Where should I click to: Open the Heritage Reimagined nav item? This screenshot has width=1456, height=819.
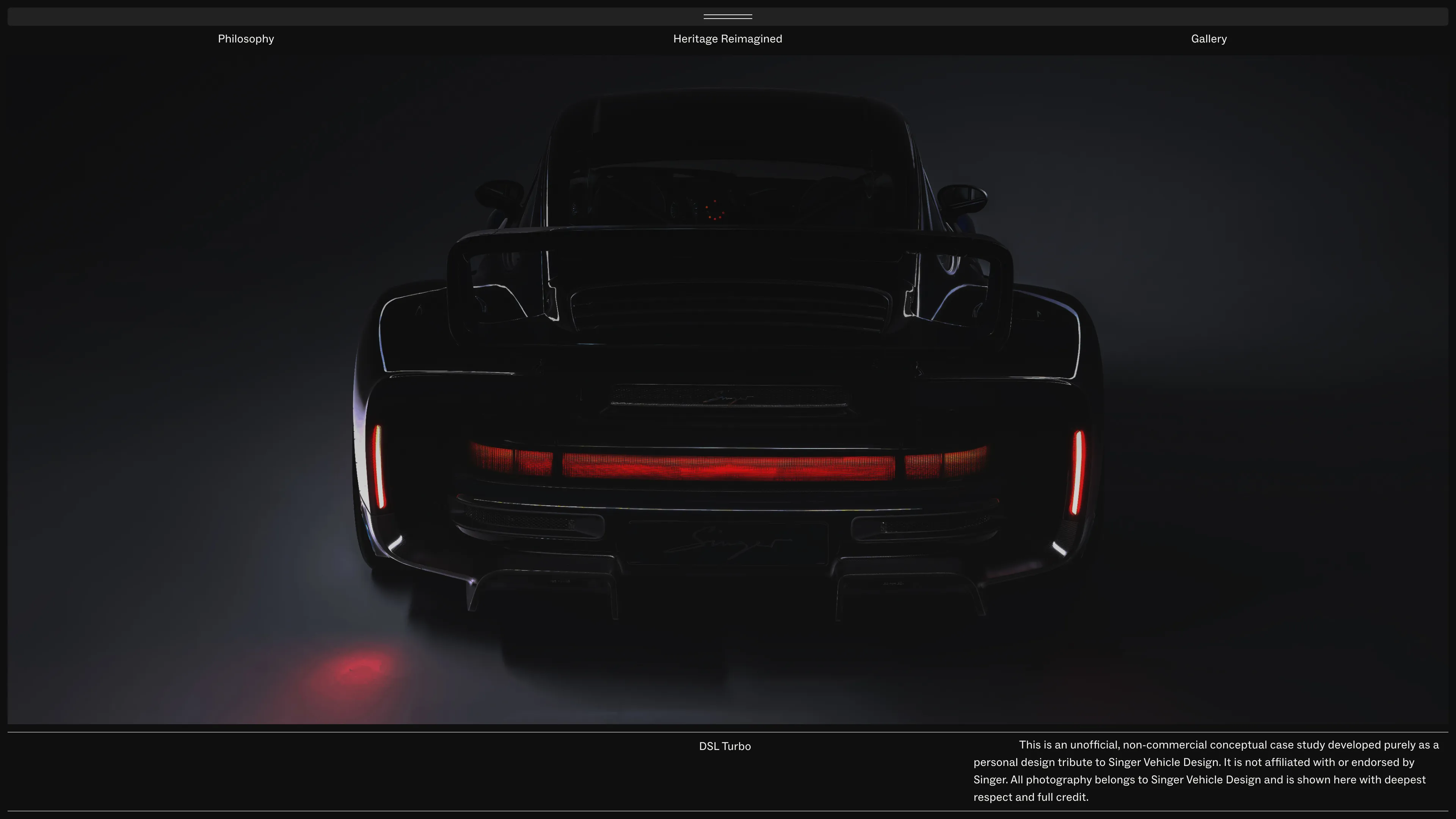(x=728, y=39)
